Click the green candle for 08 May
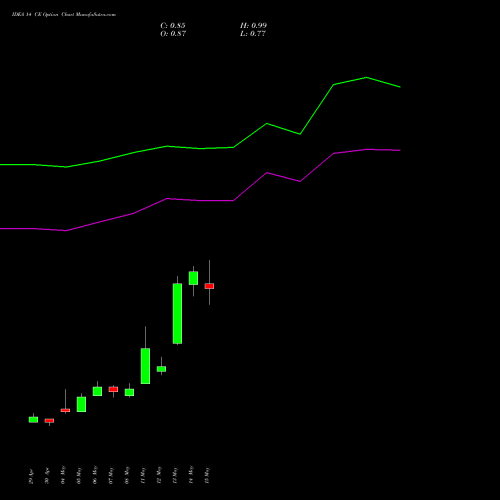 129,392
